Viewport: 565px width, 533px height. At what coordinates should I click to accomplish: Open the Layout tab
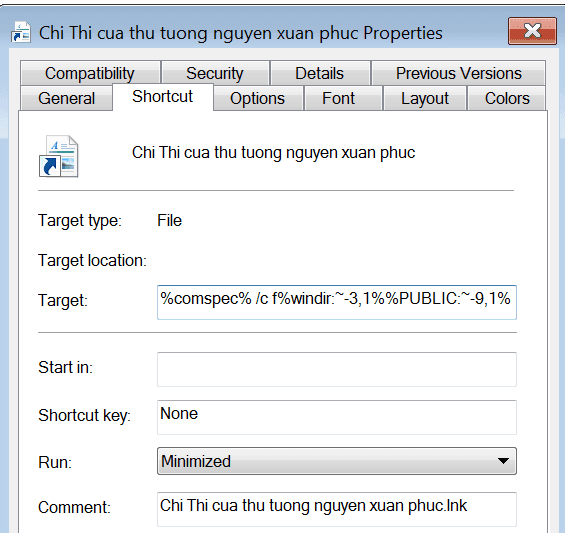coord(425,98)
